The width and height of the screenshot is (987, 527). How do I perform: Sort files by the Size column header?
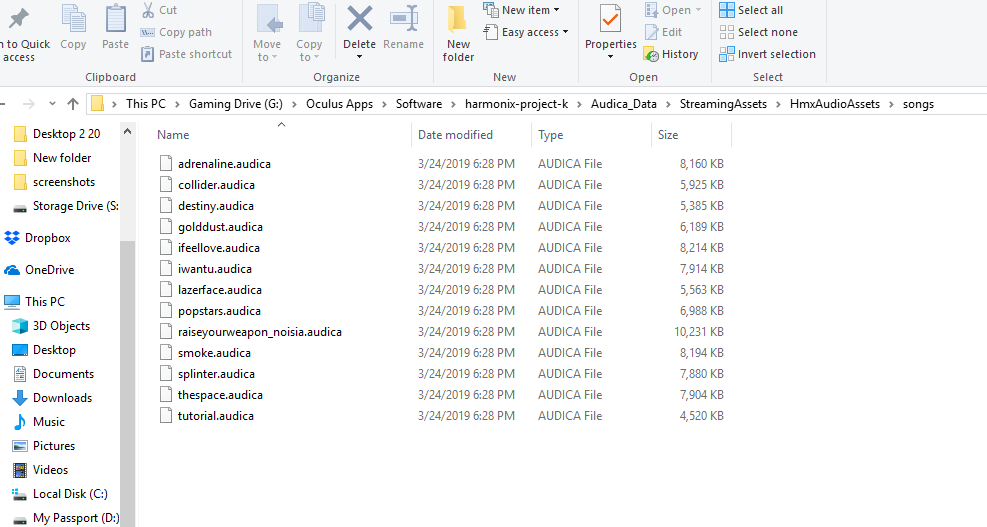pos(668,135)
